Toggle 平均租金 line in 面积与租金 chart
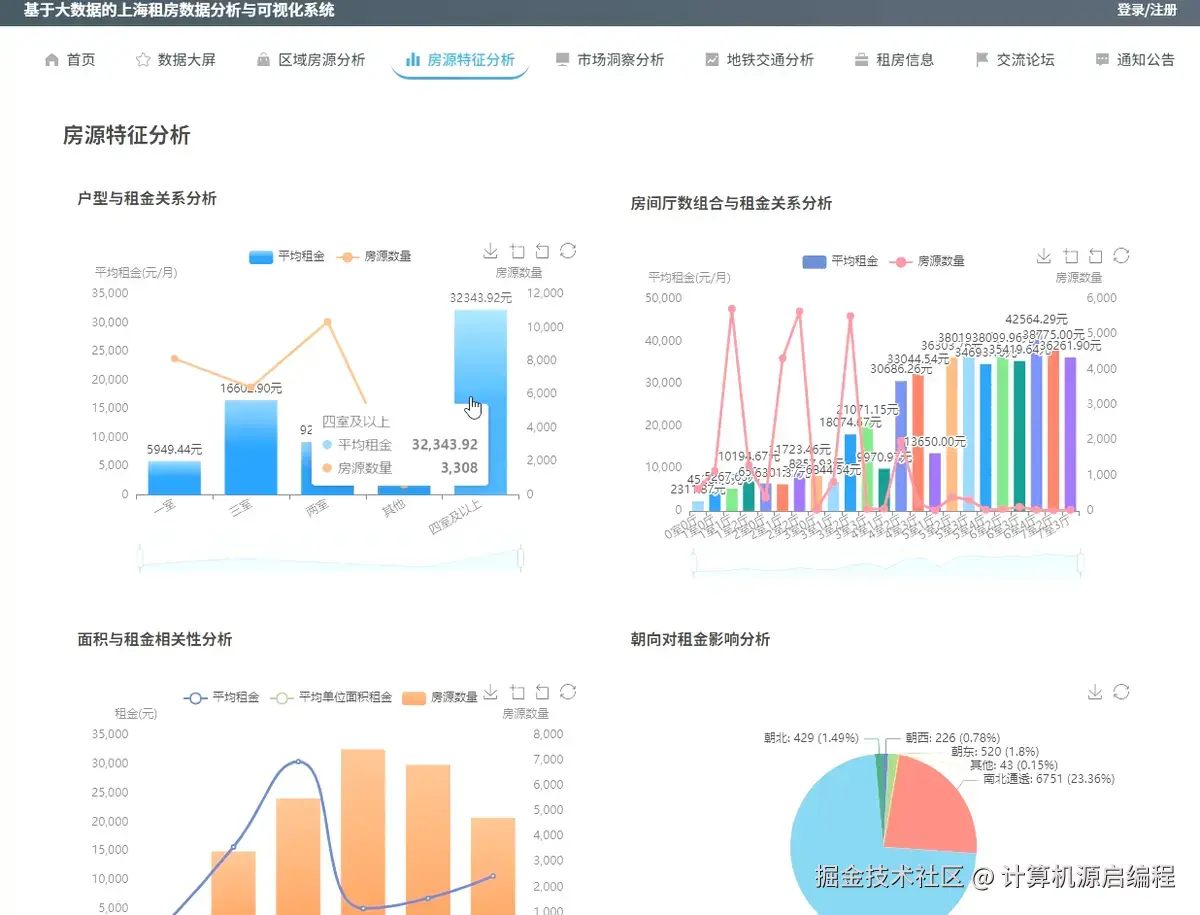Screen dimensions: 1200x915 coord(221,697)
